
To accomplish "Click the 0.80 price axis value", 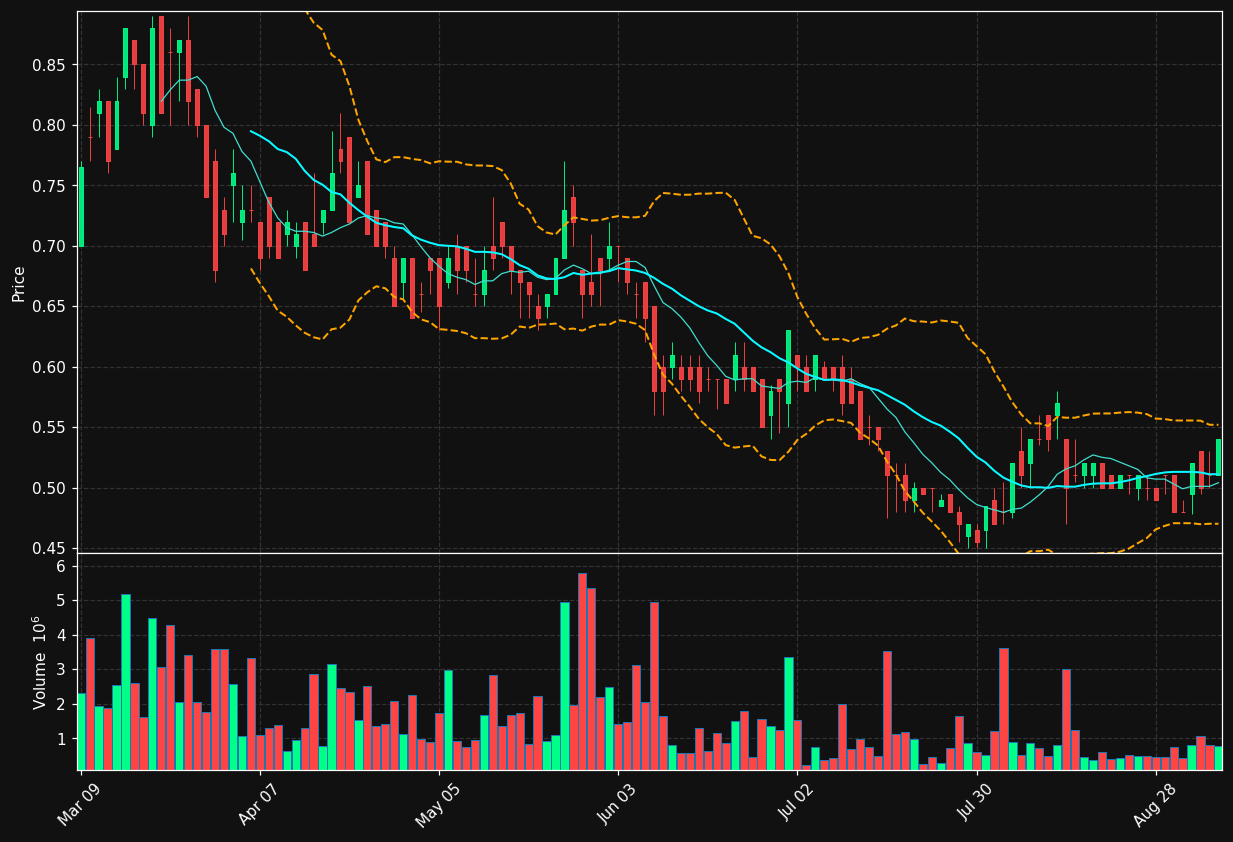I will (x=49, y=126).
